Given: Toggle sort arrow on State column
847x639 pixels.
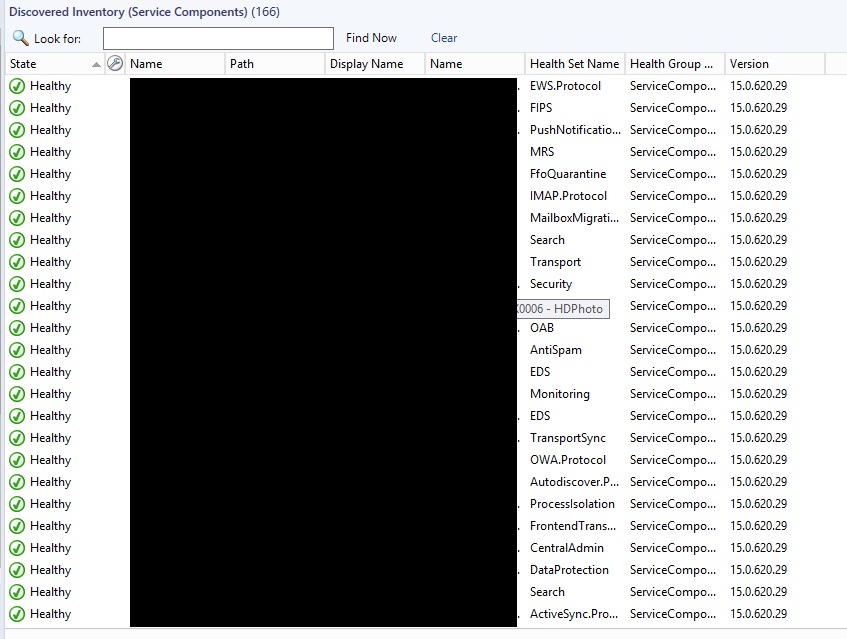Looking at the screenshot, I should point(96,64).
